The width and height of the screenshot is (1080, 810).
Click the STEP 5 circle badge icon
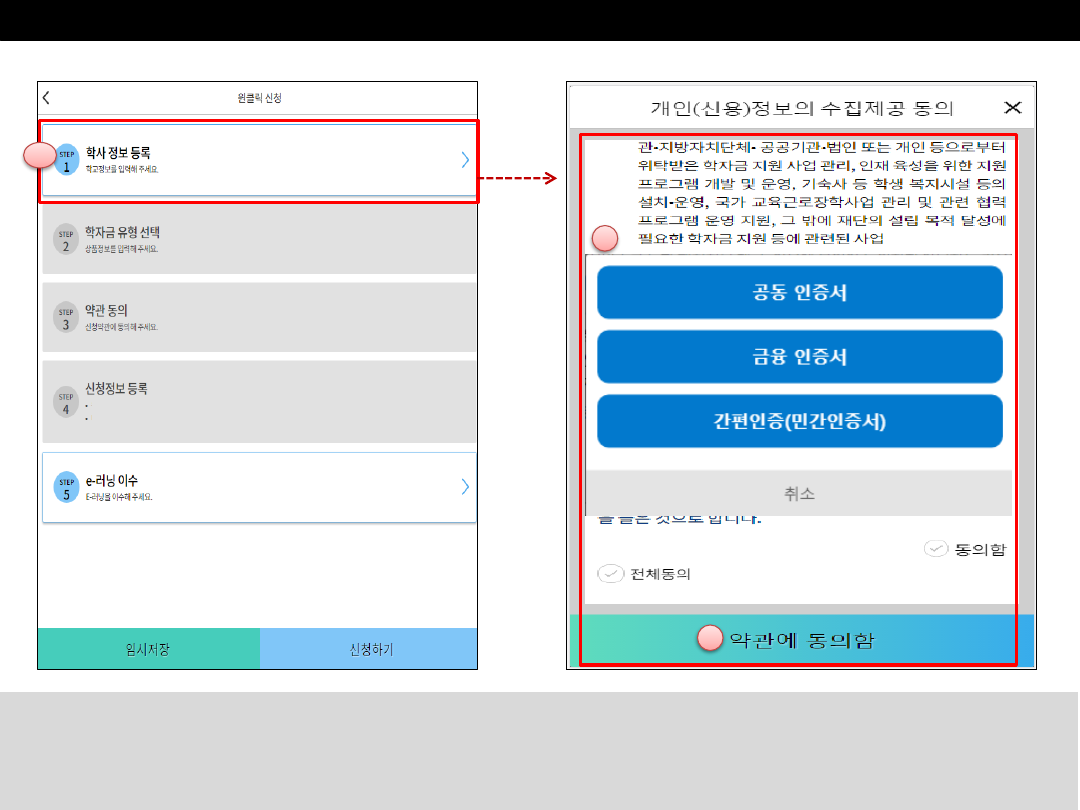pos(66,487)
